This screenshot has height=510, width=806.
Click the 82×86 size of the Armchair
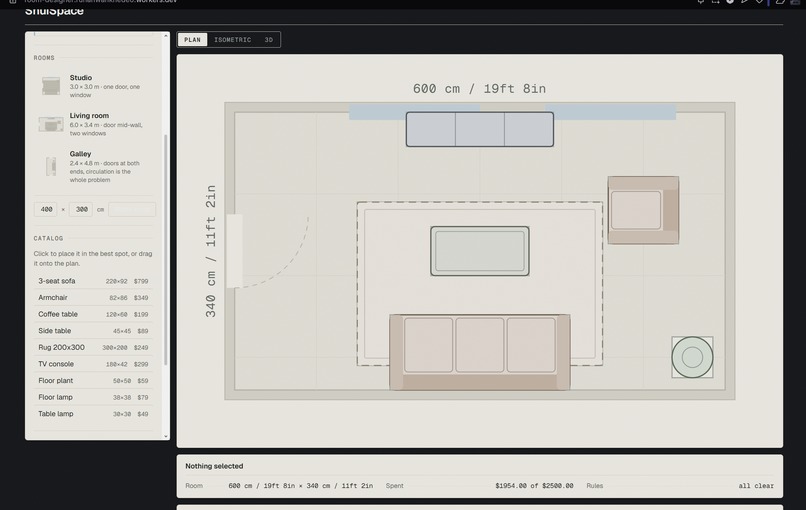point(118,298)
